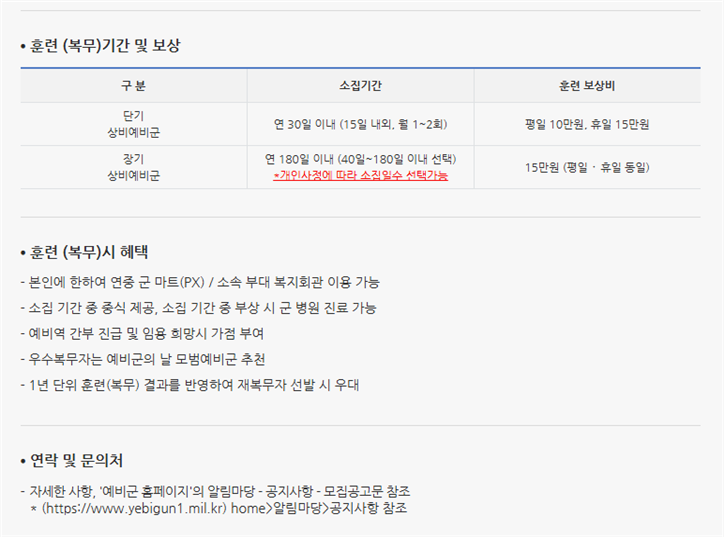Select the 훈련 보상비 column header
This screenshot has width=724, height=537.
587,86
